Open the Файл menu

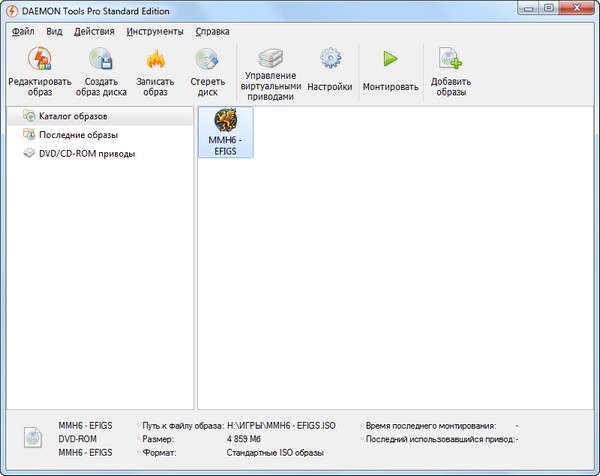coord(23,31)
